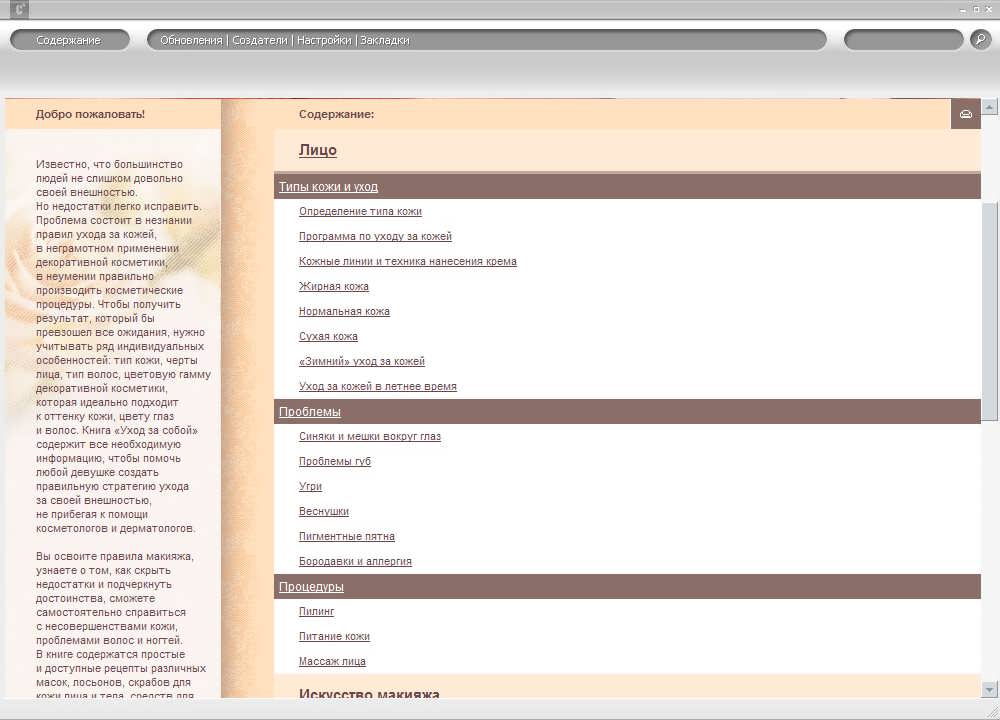Viewport: 1000px width, 720px height.
Task: Open the Создатели menu item
Action: [260, 41]
